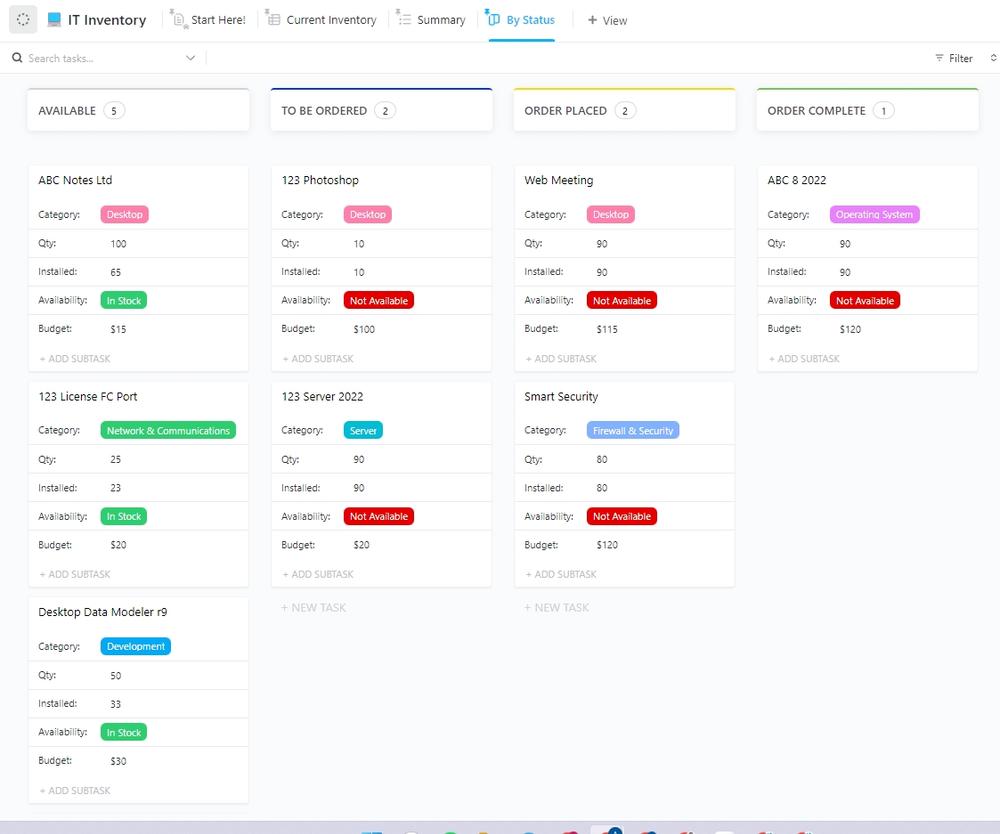The image size is (1000, 834).
Task: Click NEW TASK under the TO BE ORDERED column
Action: pos(313,607)
